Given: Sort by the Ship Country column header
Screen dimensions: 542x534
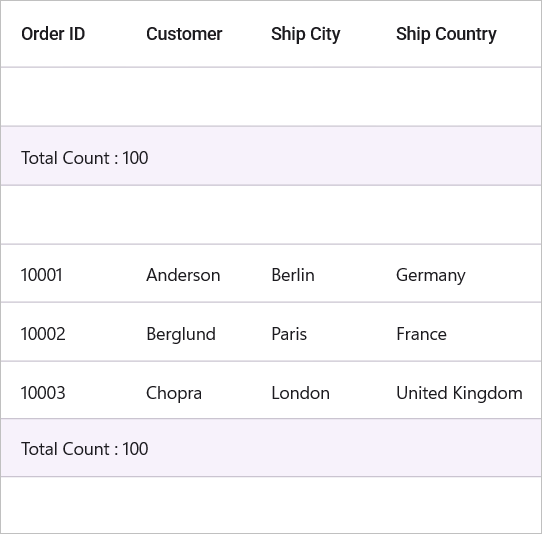Looking at the screenshot, I should point(446,35).
